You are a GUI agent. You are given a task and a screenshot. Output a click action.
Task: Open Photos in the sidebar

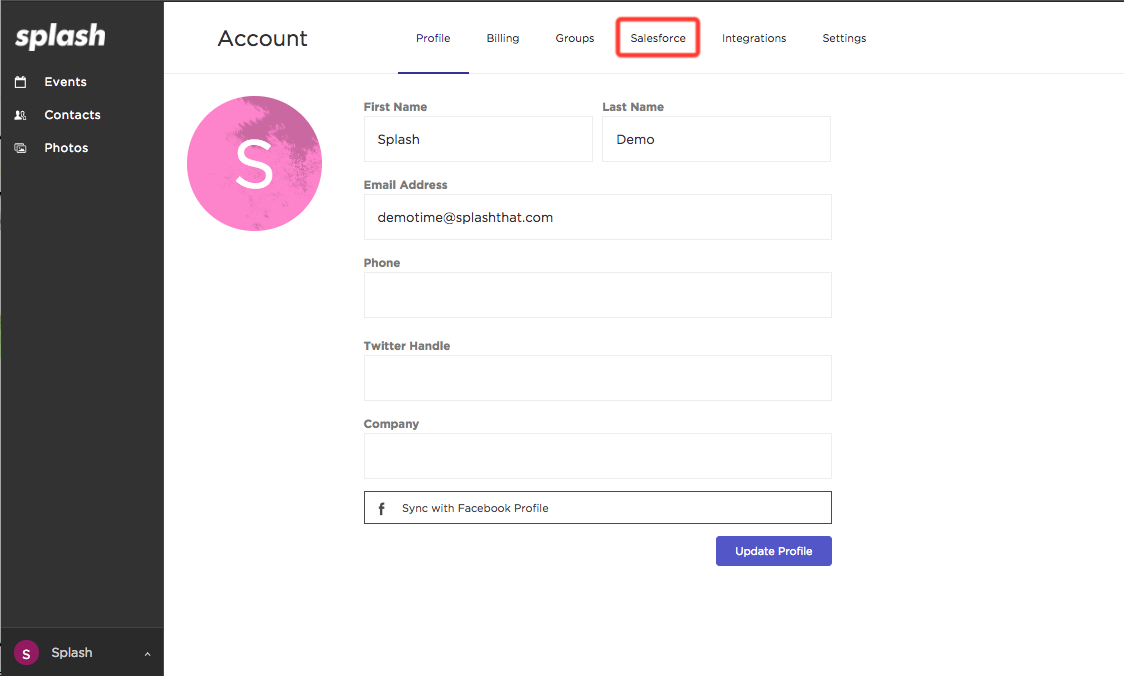pos(66,148)
